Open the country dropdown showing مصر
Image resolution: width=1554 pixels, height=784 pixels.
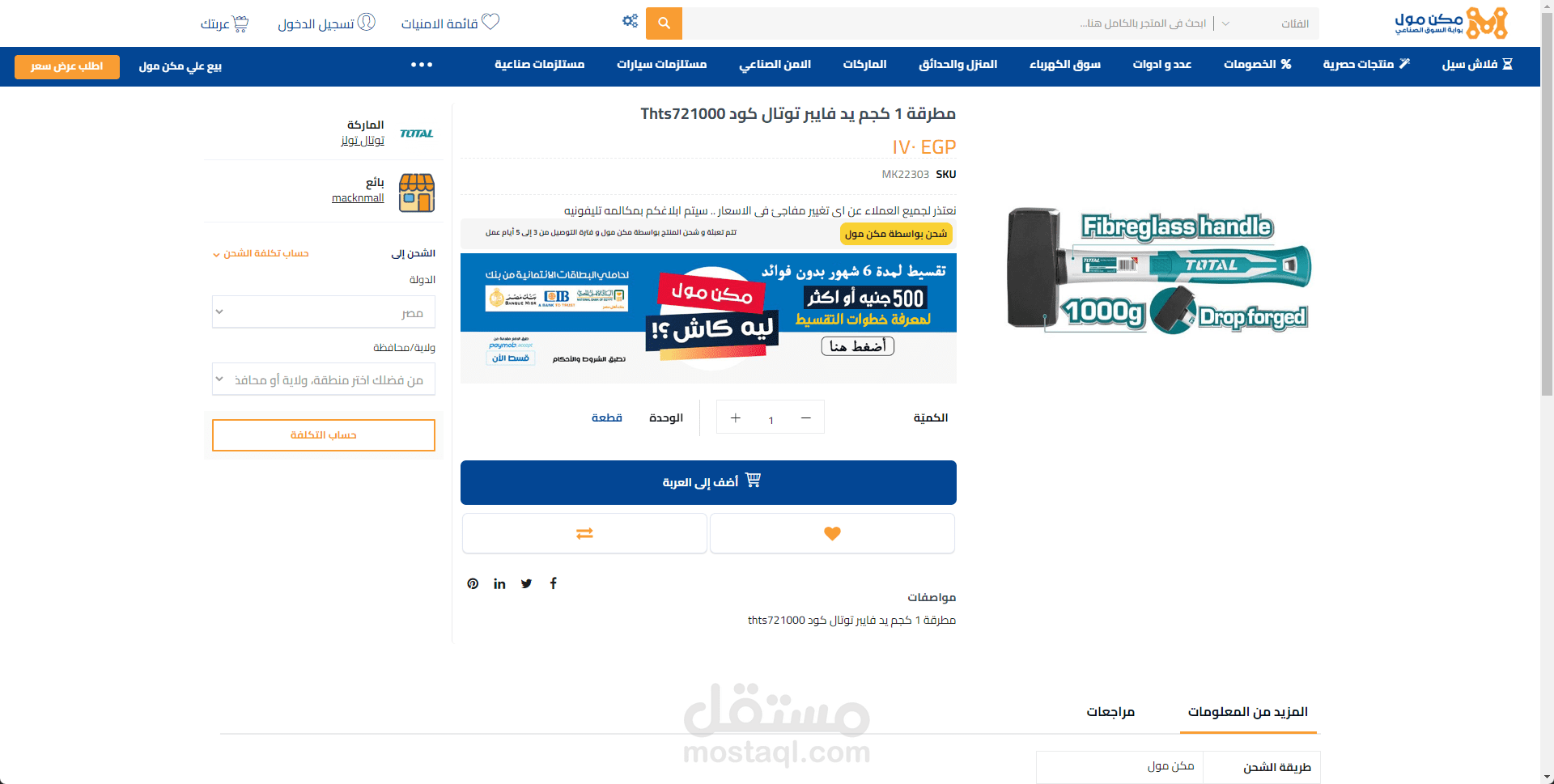tap(324, 311)
